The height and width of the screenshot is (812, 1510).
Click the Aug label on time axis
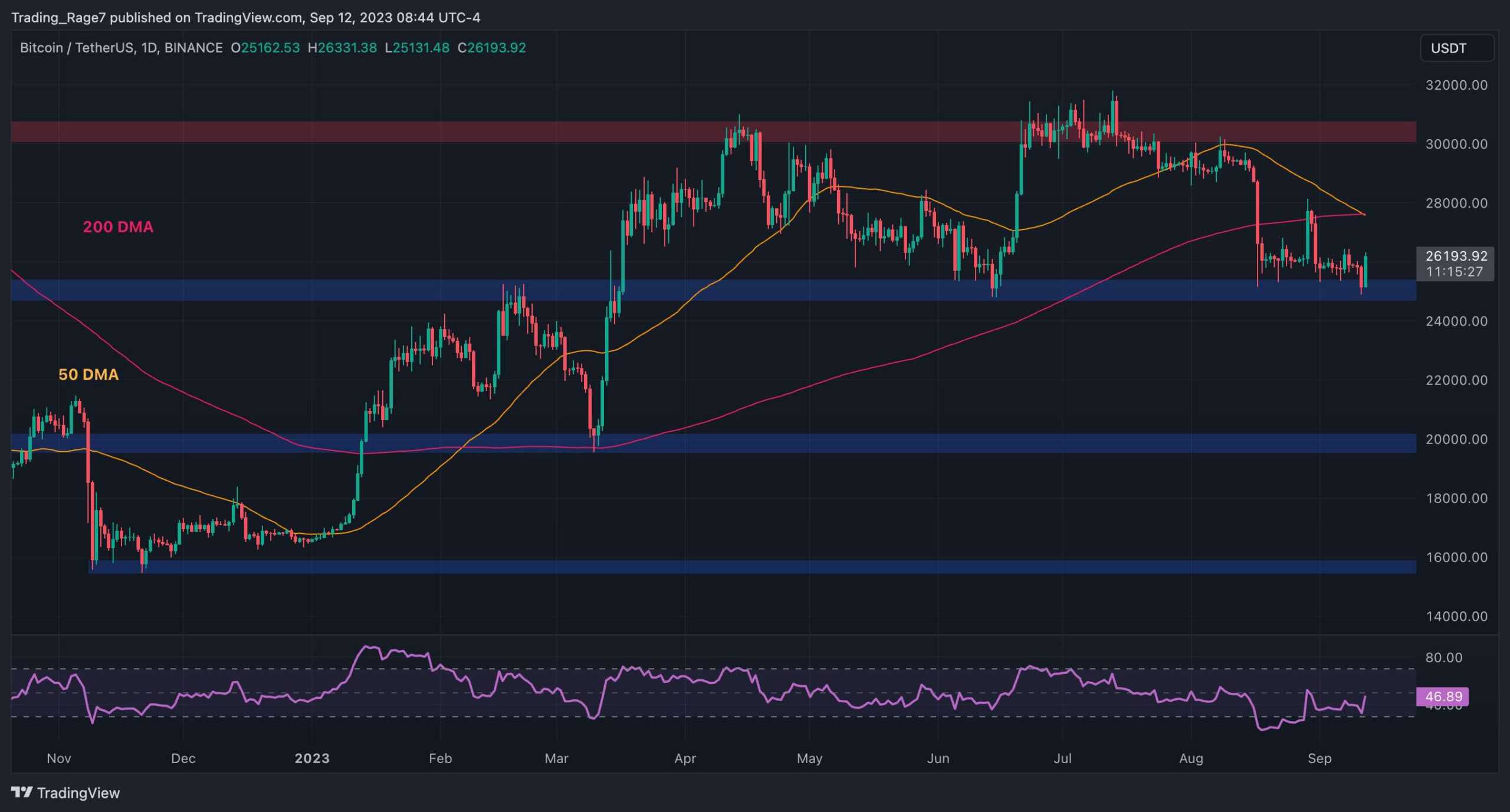(x=1191, y=758)
